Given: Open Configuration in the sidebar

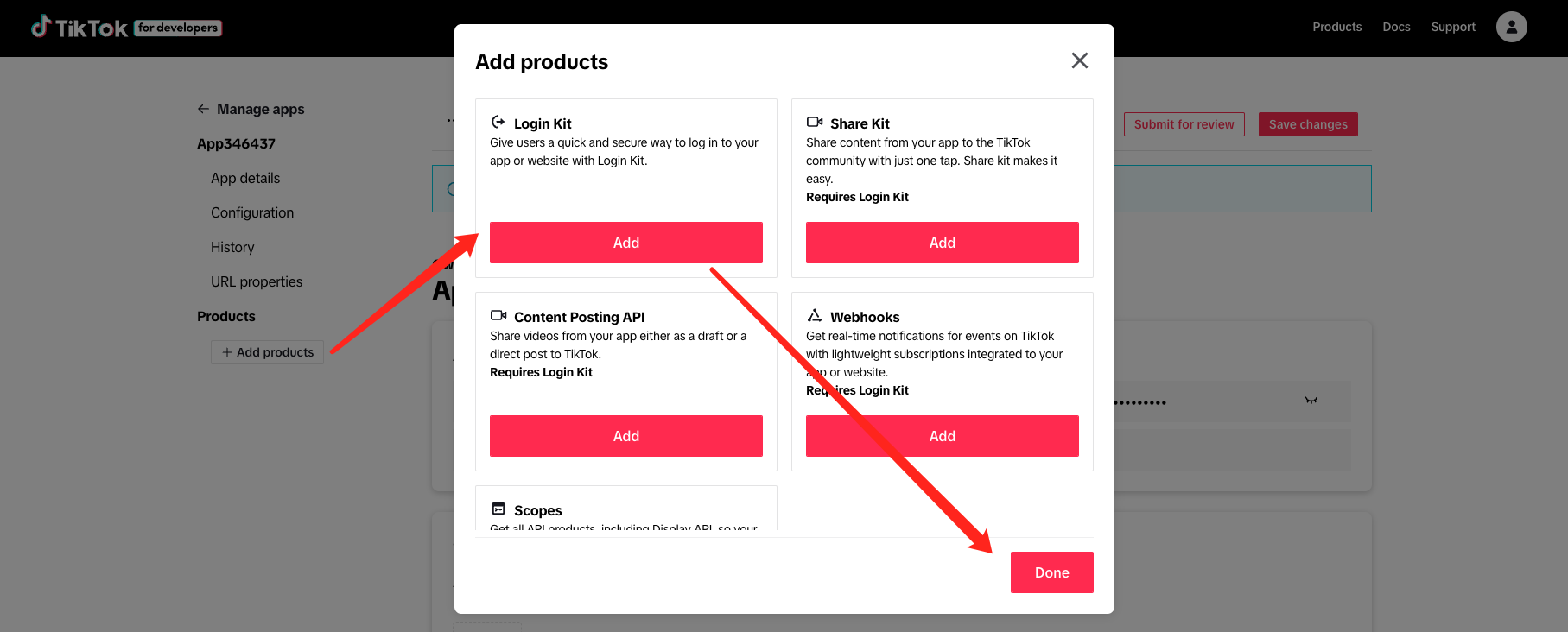Looking at the screenshot, I should pos(252,212).
